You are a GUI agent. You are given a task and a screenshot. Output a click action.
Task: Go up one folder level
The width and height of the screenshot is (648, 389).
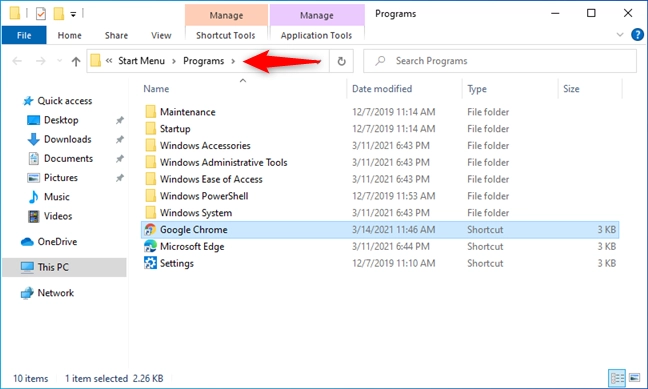click(x=76, y=62)
